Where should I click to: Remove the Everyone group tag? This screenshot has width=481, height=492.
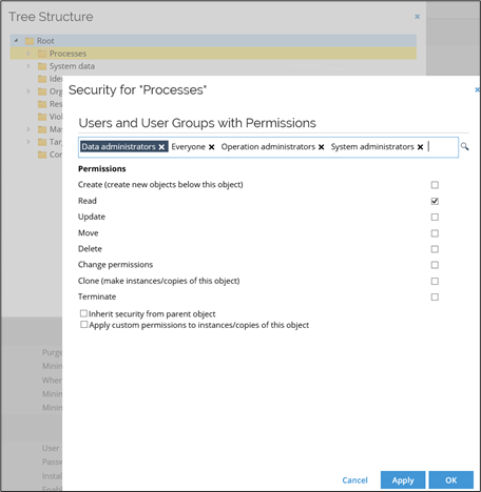coord(211,147)
